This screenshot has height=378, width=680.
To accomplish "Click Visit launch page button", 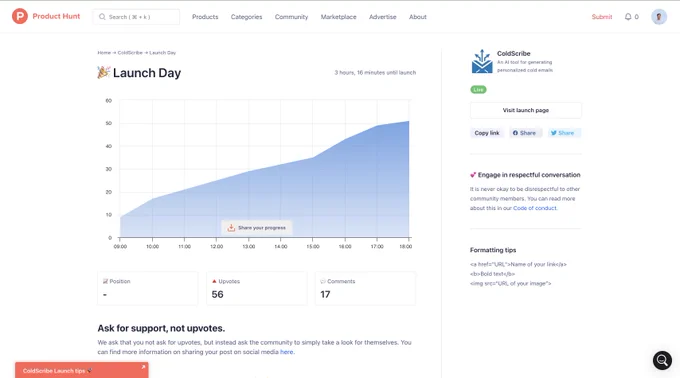I will [526, 110].
